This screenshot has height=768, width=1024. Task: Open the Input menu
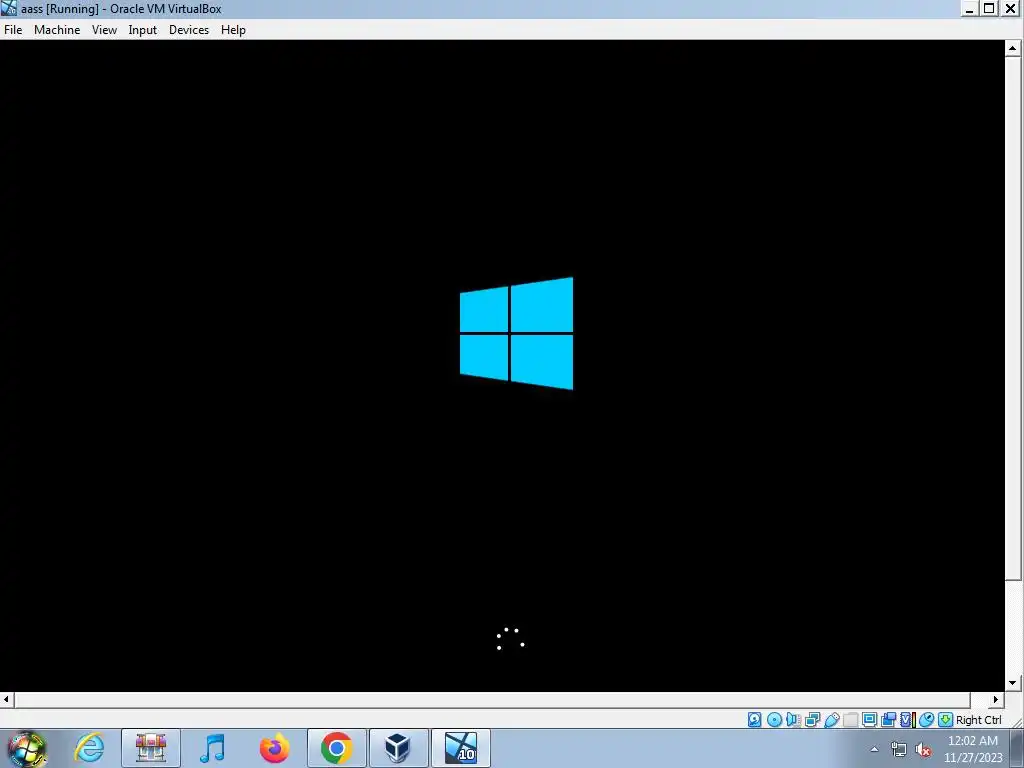pos(142,30)
